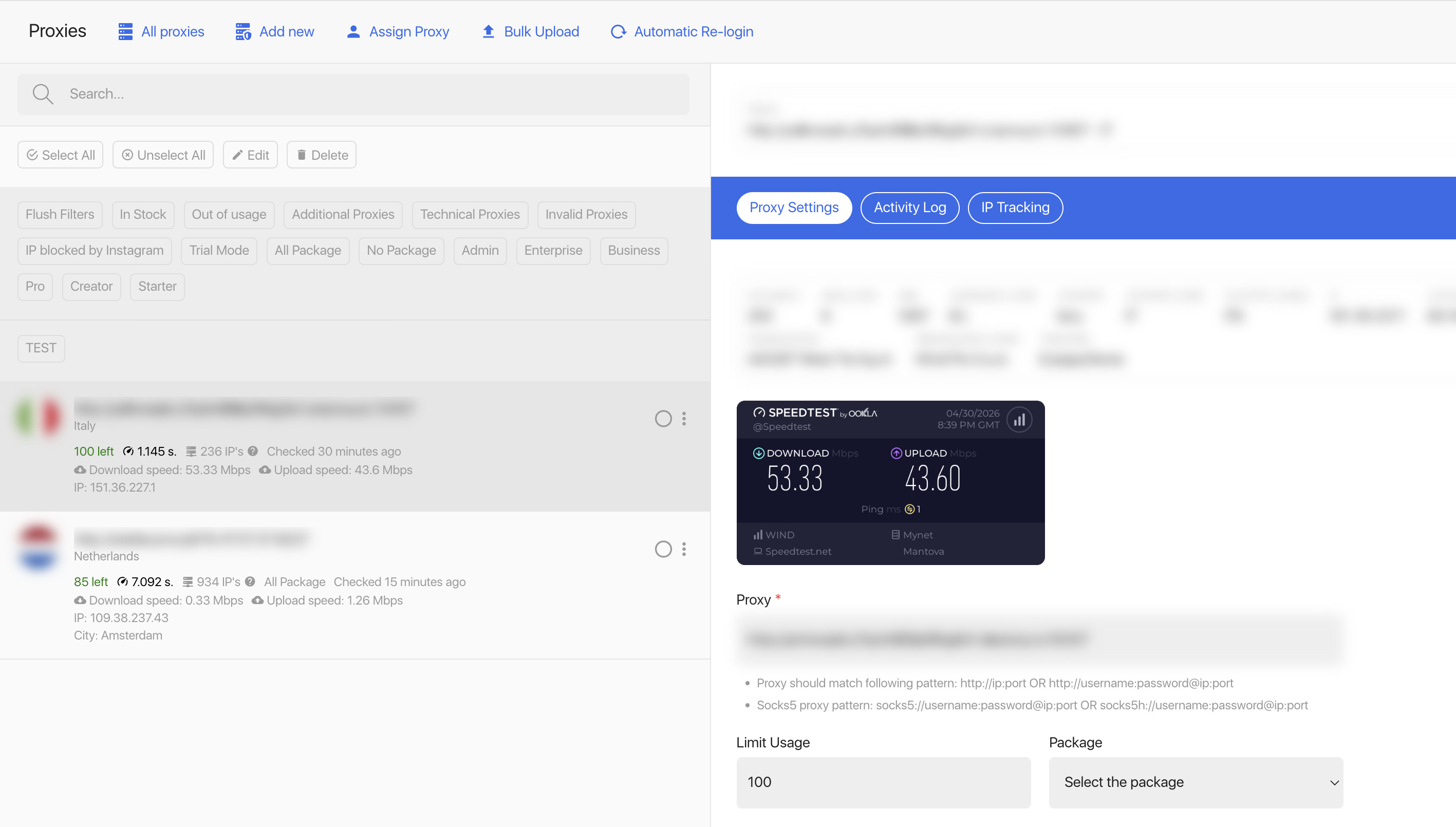Click the upload cloud icon for 43.6 Mbps
The height and width of the screenshot is (827, 1456).
265,469
